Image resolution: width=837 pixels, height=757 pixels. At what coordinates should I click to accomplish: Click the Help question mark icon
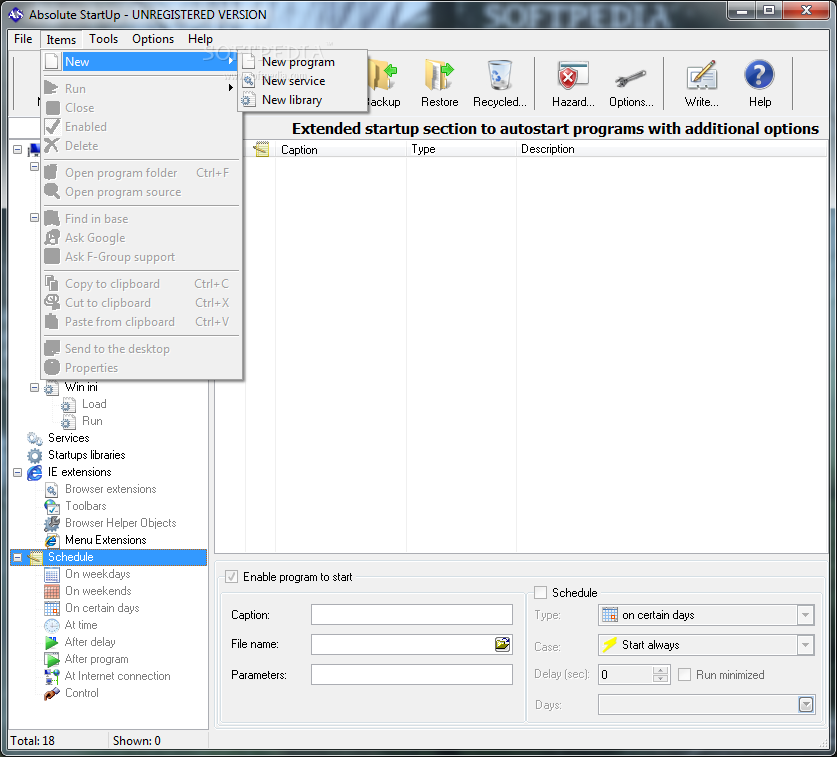(x=759, y=75)
